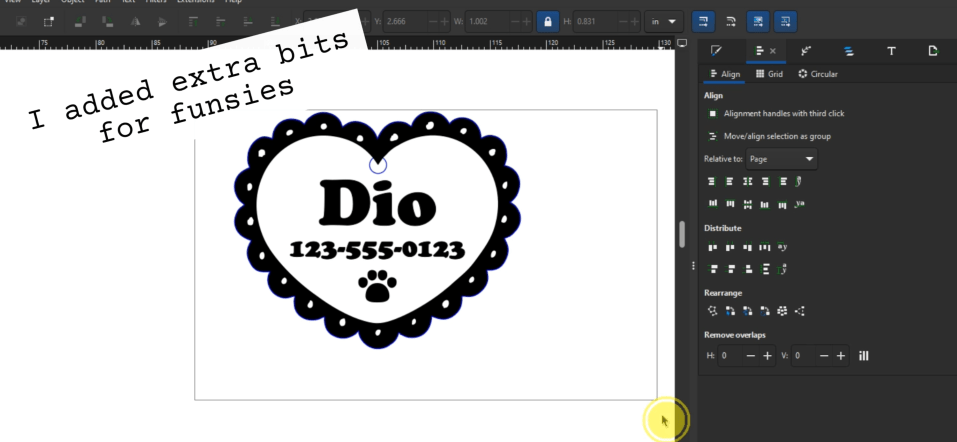The image size is (957, 442).
Task: Open the Text and Font dock tab
Action: point(890,49)
